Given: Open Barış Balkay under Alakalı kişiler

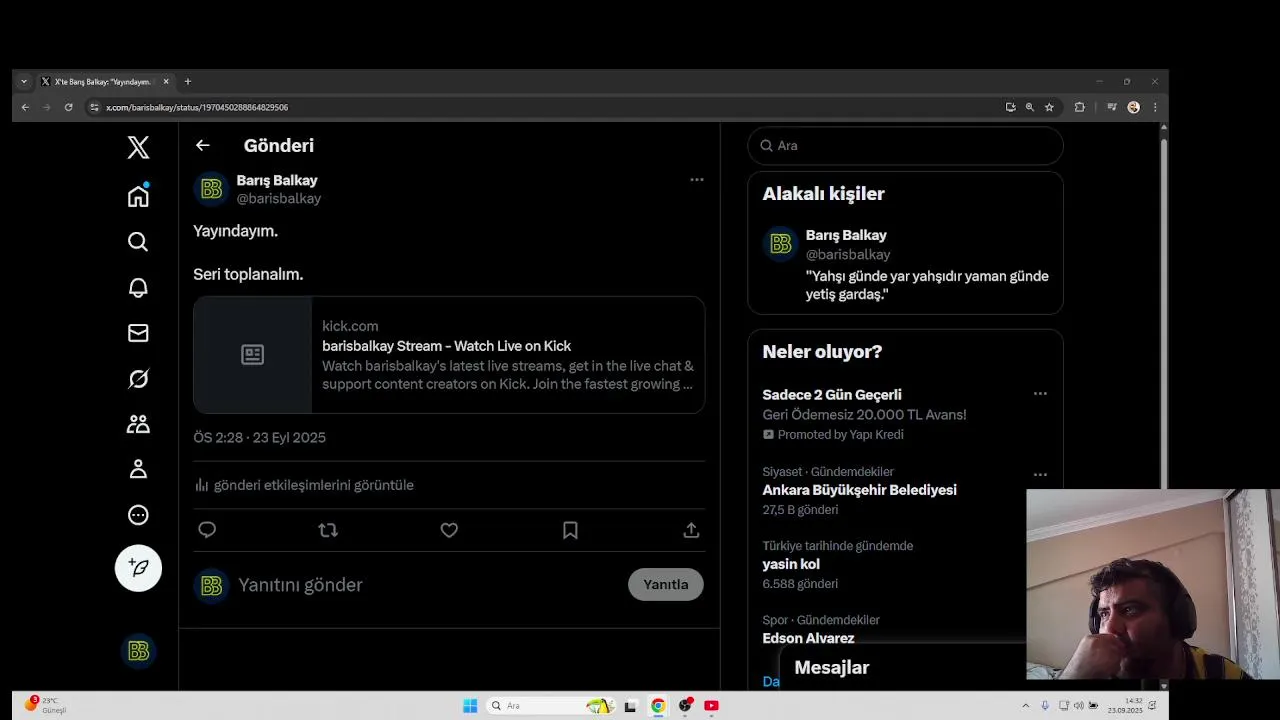Looking at the screenshot, I should coord(846,235).
